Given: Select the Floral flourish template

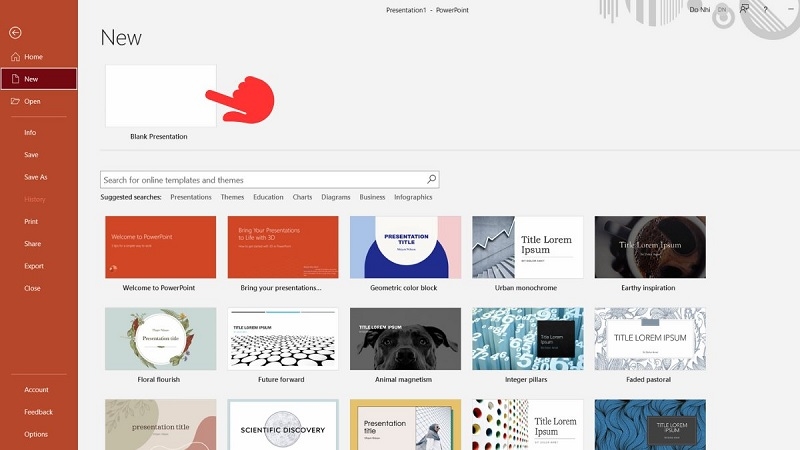Looking at the screenshot, I should [161, 339].
